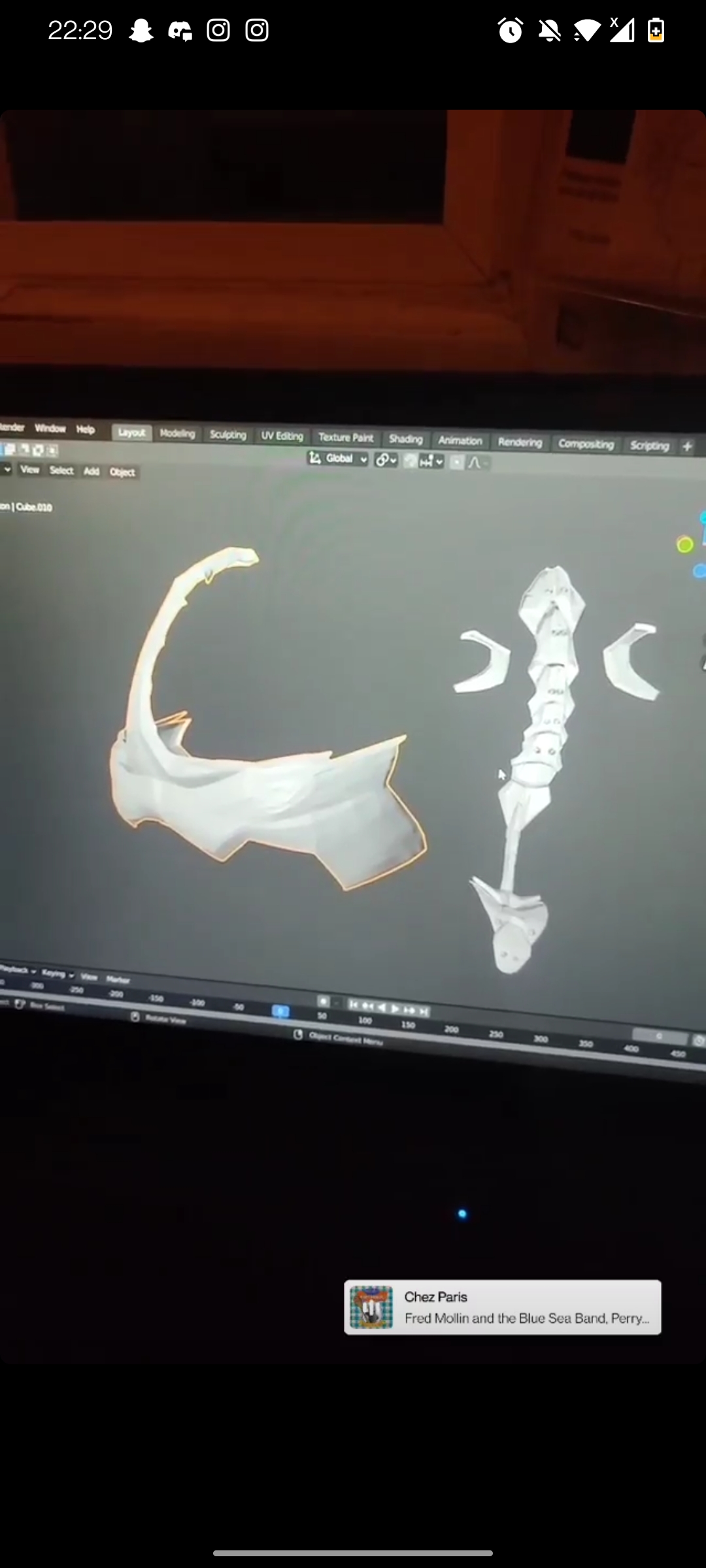
Task: Open the Global transform orientation dropdown
Action: (338, 459)
